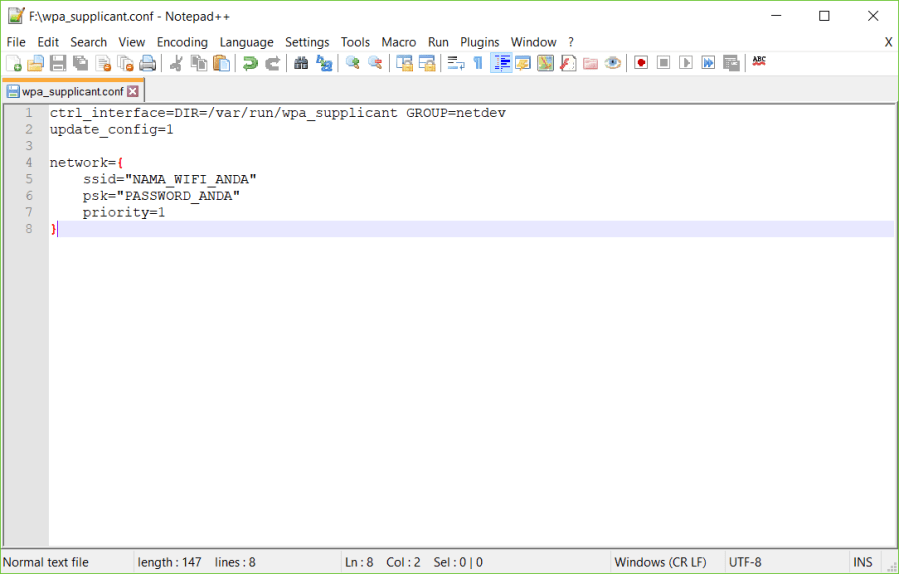Image resolution: width=899 pixels, height=574 pixels.
Task: Close the current document via toolbar icon
Action: point(103,63)
